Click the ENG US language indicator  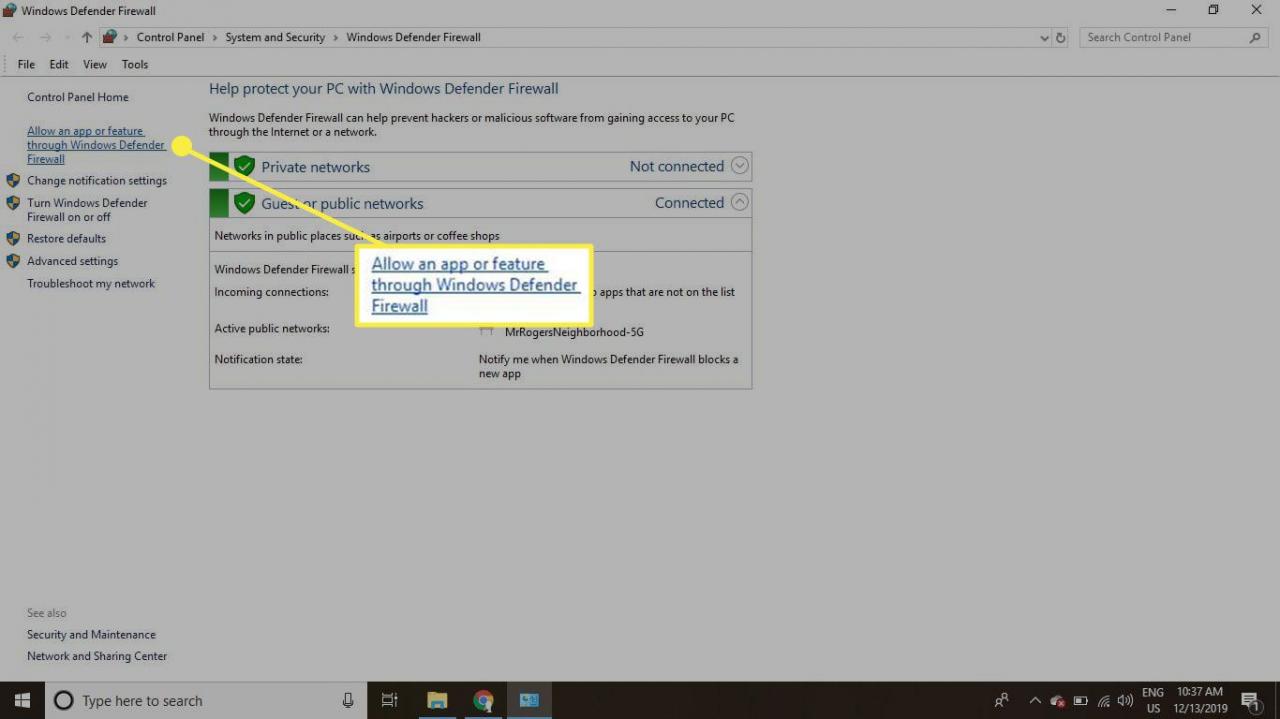(1153, 700)
